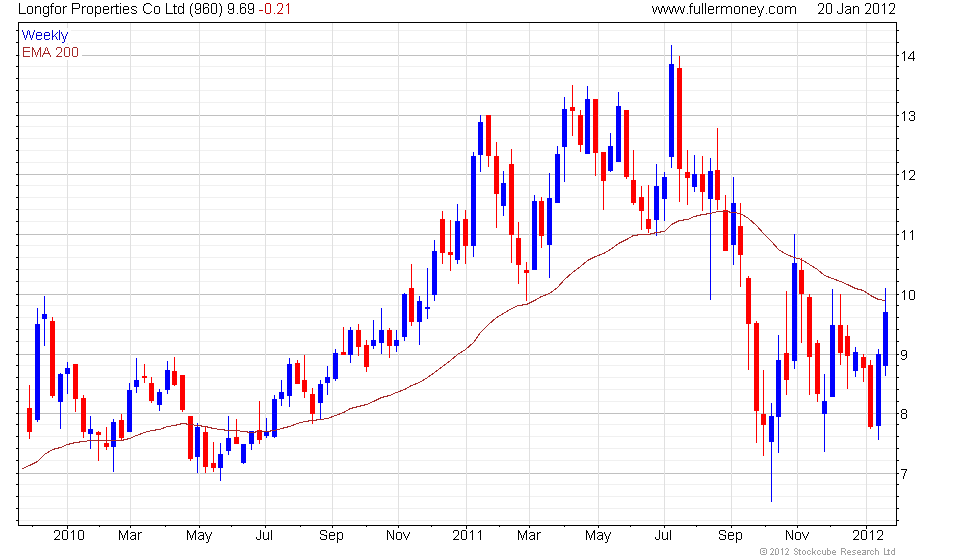Click the price axis label 14
The image size is (980, 560).
tap(908, 56)
